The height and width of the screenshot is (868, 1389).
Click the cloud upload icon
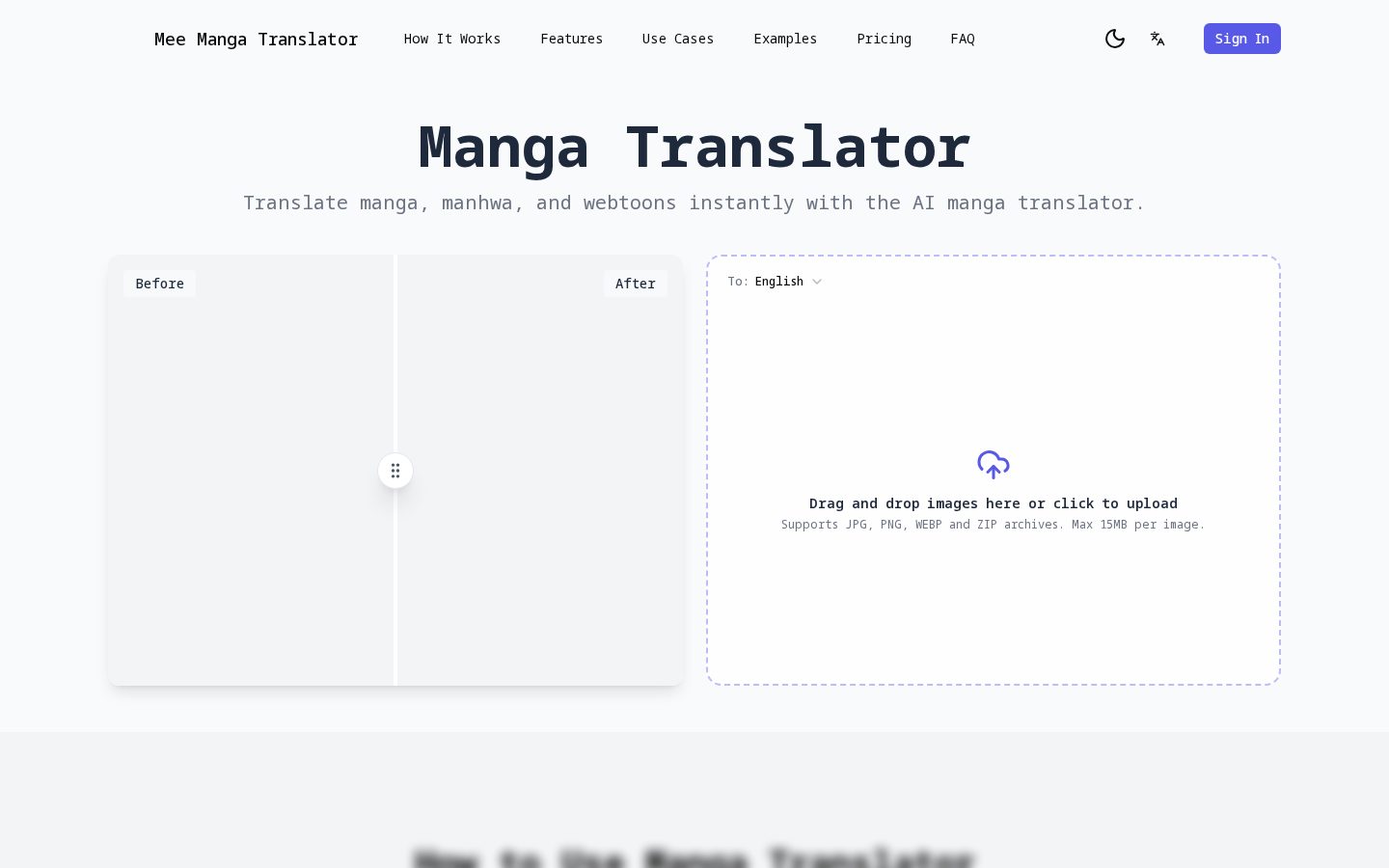994,465
